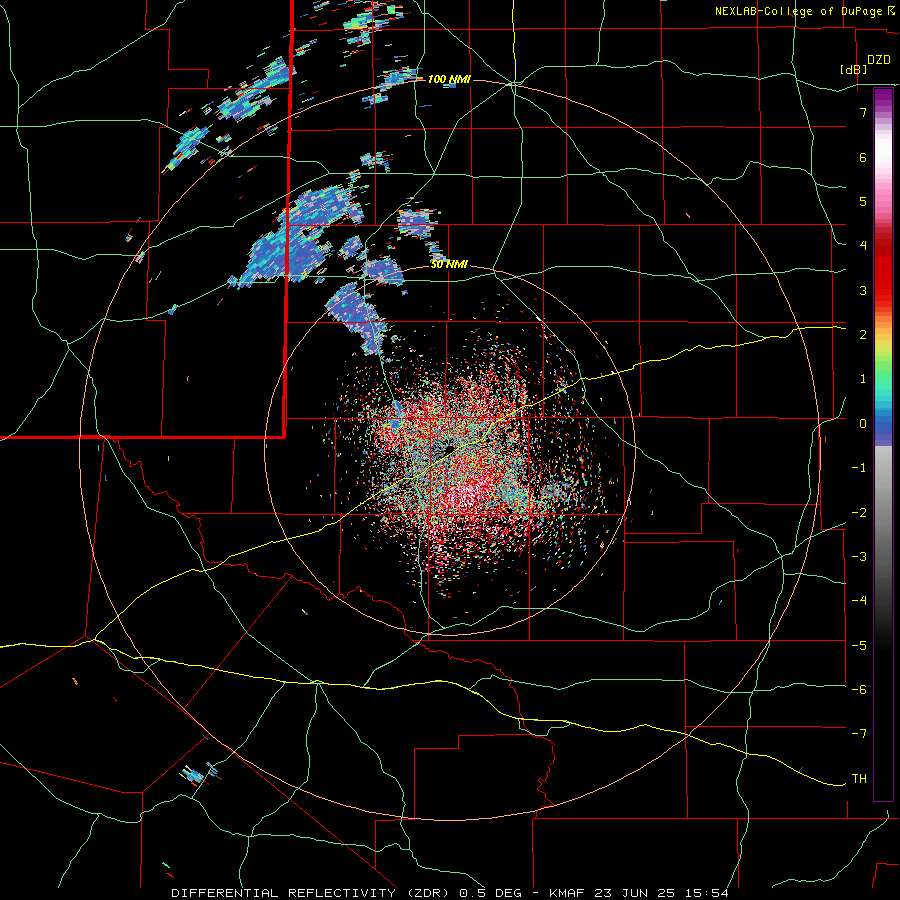Viewport: 900px width, 900px height.
Task: Click the 2 value on color scale
Action: tap(863, 335)
